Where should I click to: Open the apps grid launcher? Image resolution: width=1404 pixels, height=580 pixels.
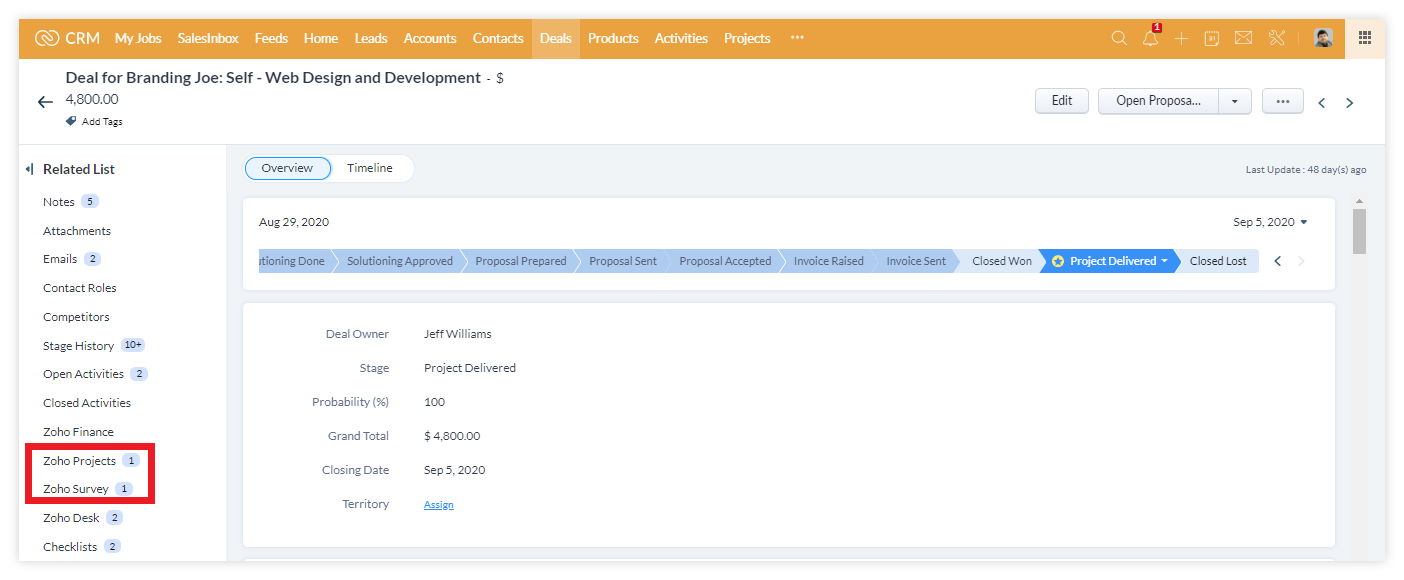tap(1365, 38)
